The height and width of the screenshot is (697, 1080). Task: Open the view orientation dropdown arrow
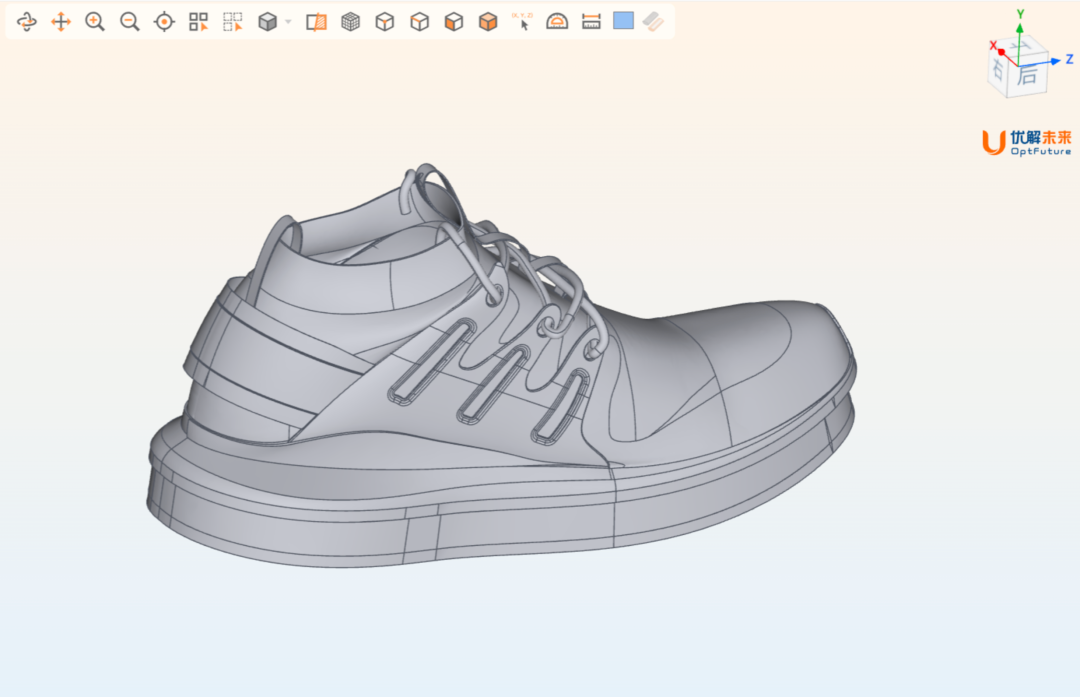[x=289, y=22]
